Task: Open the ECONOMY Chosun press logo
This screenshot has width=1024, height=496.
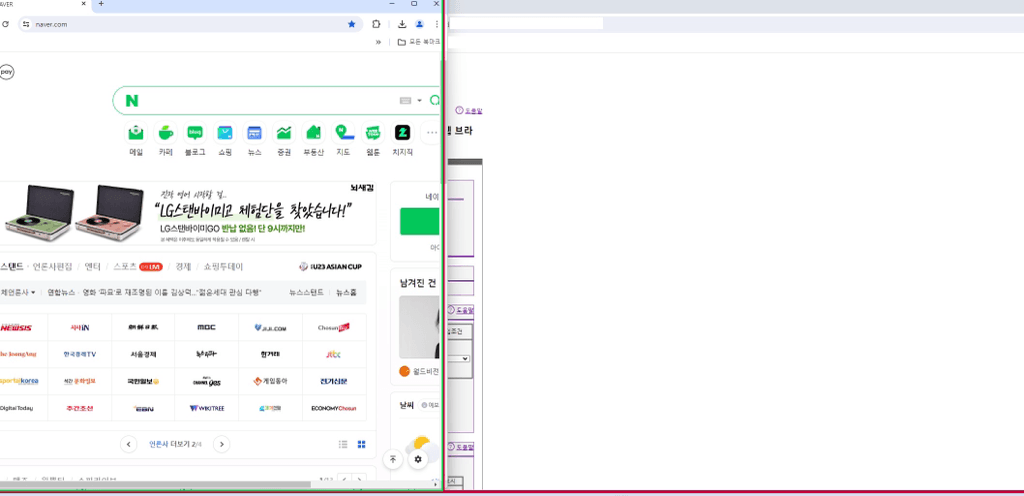Action: [334, 408]
